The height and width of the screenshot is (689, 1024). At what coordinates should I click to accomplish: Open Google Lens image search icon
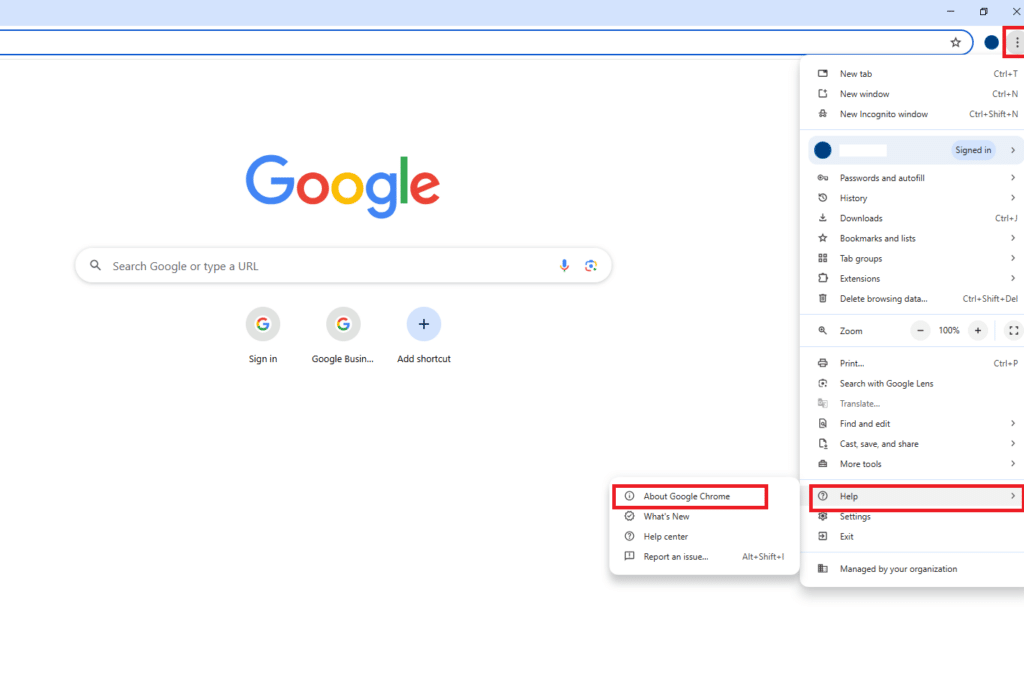[x=591, y=266]
